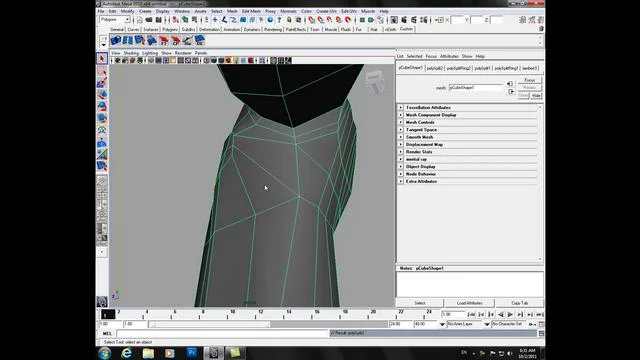Open the Normals menu
Viewport: 640px width, 360px height.
[288, 11]
